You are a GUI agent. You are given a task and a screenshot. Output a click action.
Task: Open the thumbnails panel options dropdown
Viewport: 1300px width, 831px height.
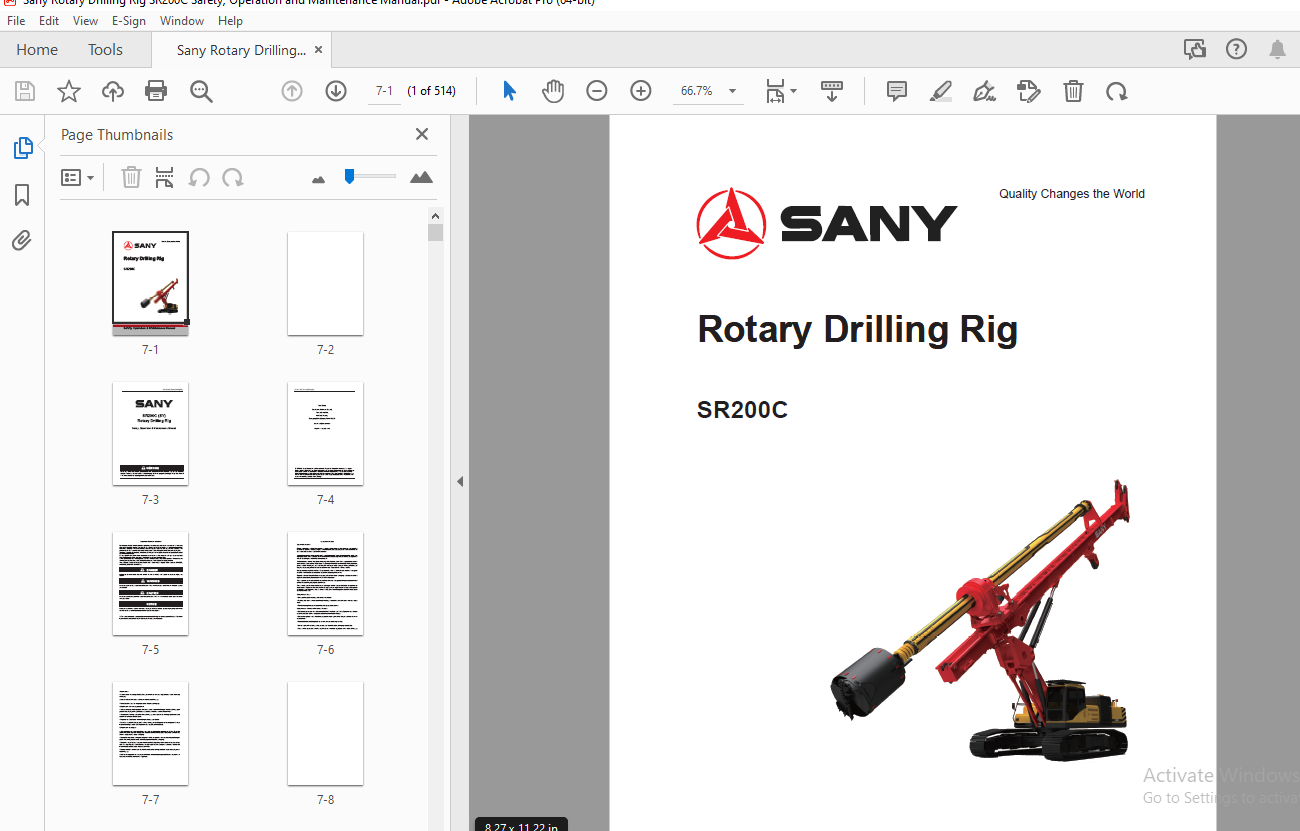pos(77,178)
